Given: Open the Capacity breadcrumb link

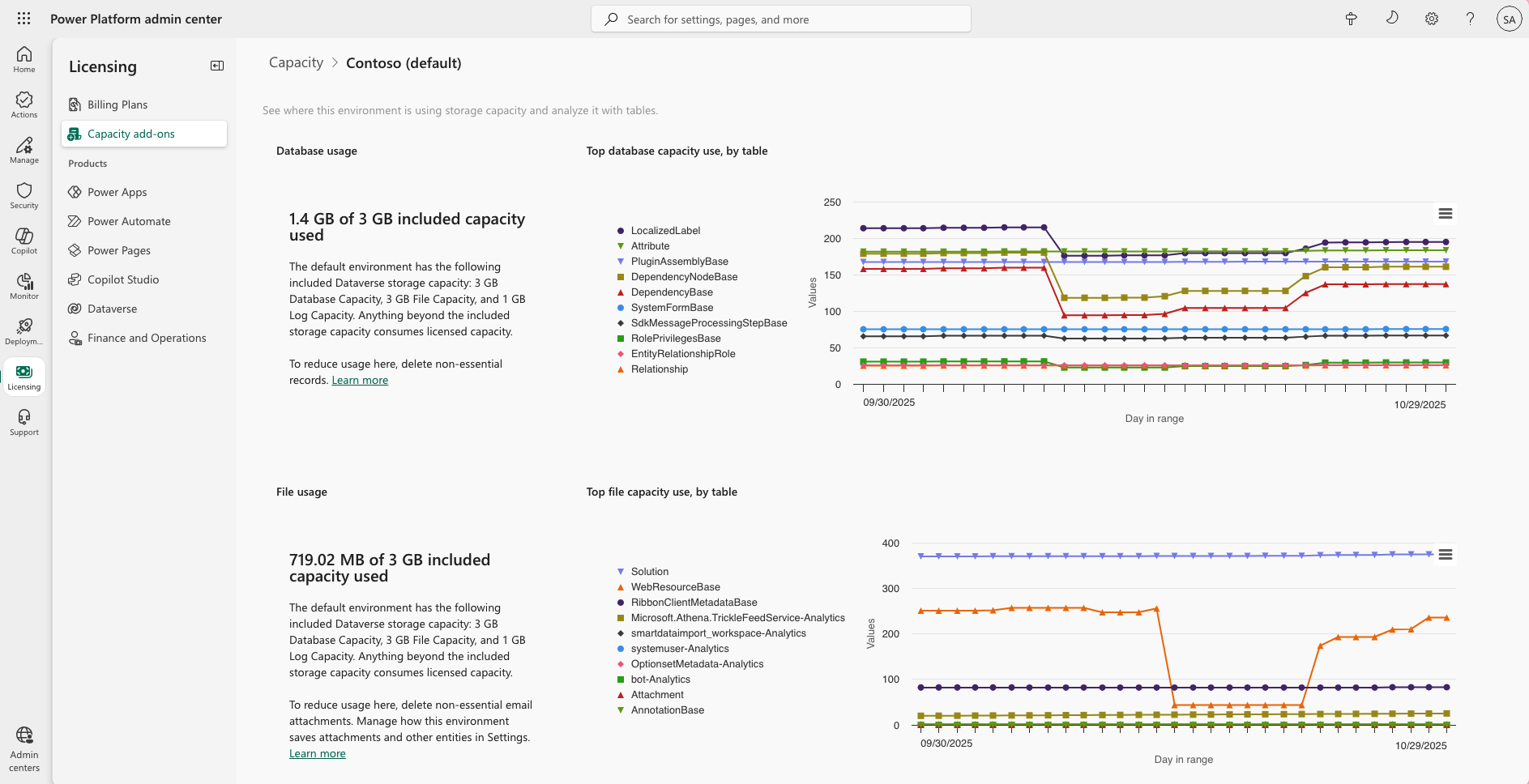Looking at the screenshot, I should [x=295, y=62].
